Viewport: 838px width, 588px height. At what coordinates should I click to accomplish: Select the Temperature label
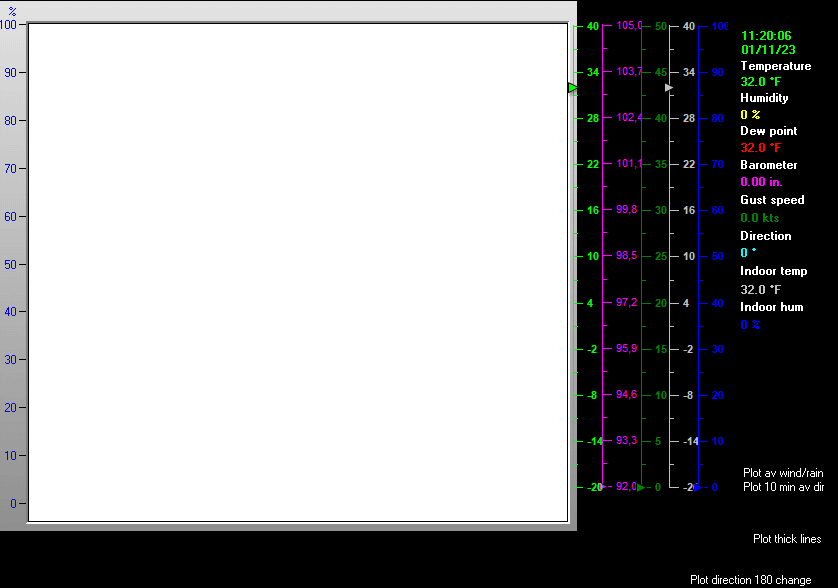point(775,66)
